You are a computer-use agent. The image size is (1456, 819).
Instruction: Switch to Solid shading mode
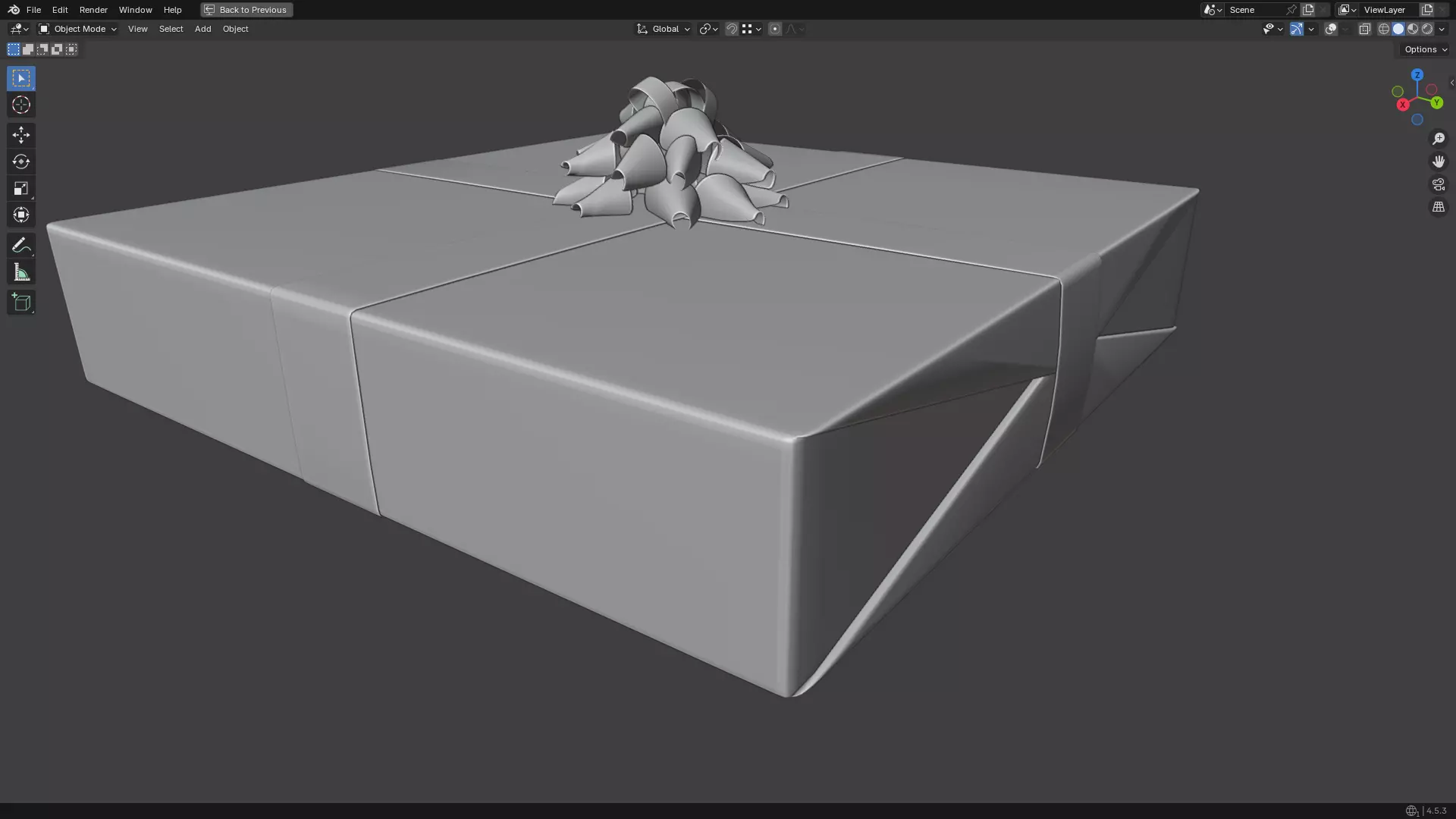point(1398,29)
